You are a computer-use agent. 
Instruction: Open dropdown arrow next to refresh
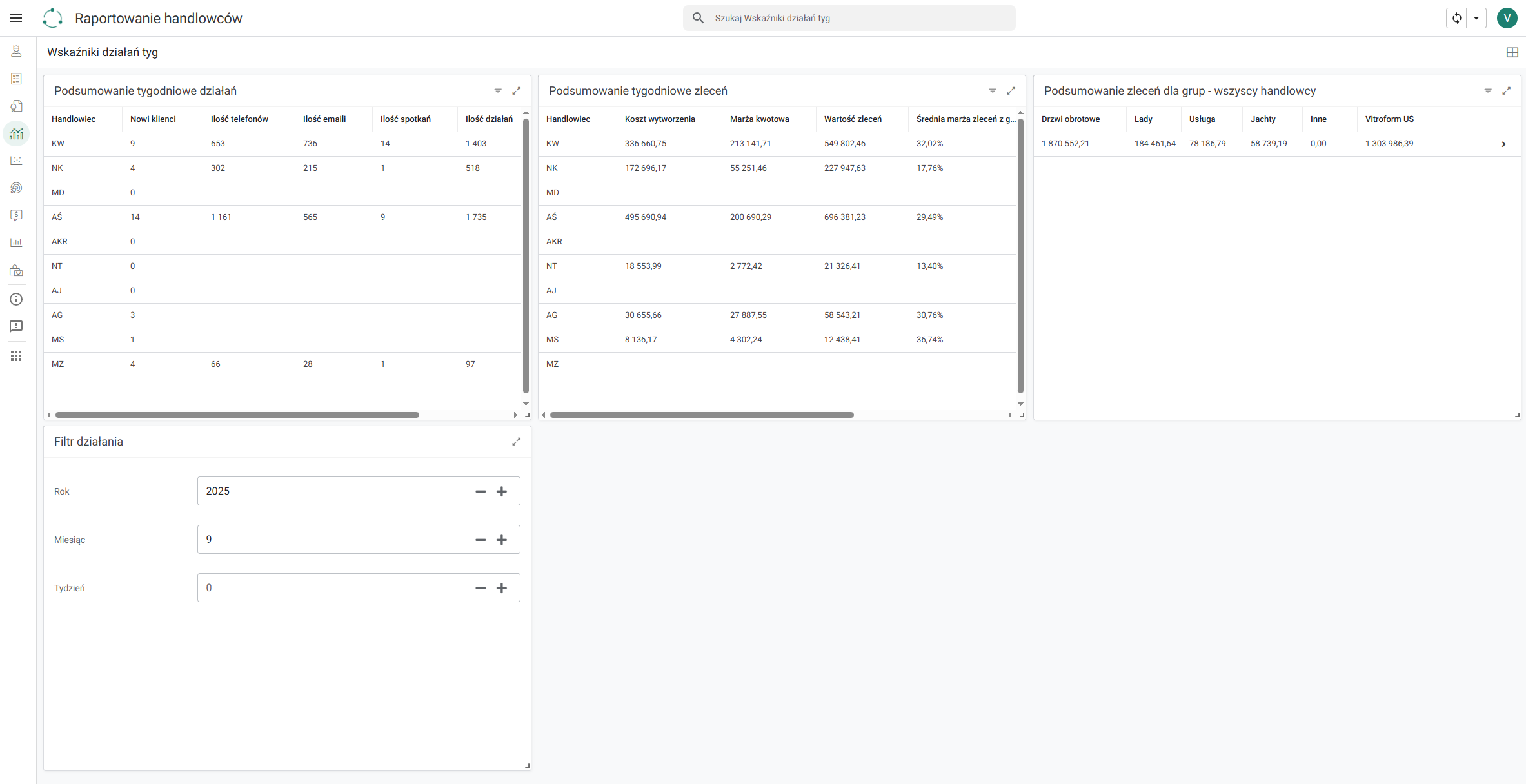[1476, 18]
